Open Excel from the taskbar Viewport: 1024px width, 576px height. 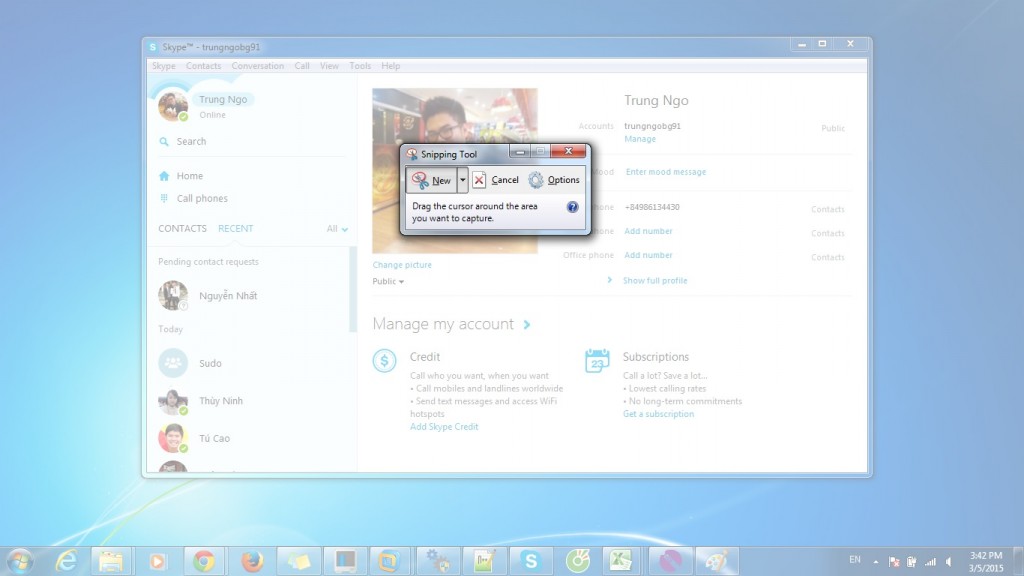620,561
